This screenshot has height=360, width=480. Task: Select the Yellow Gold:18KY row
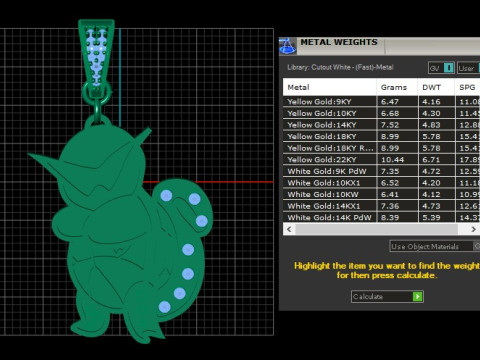pyautogui.click(x=381, y=136)
